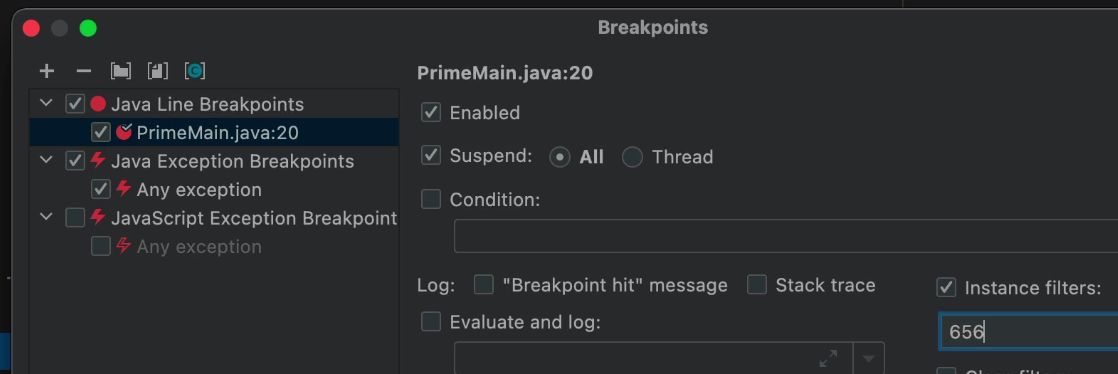The height and width of the screenshot is (374, 1118).
Task: Disable the Enabled checkbox
Action: click(x=431, y=113)
